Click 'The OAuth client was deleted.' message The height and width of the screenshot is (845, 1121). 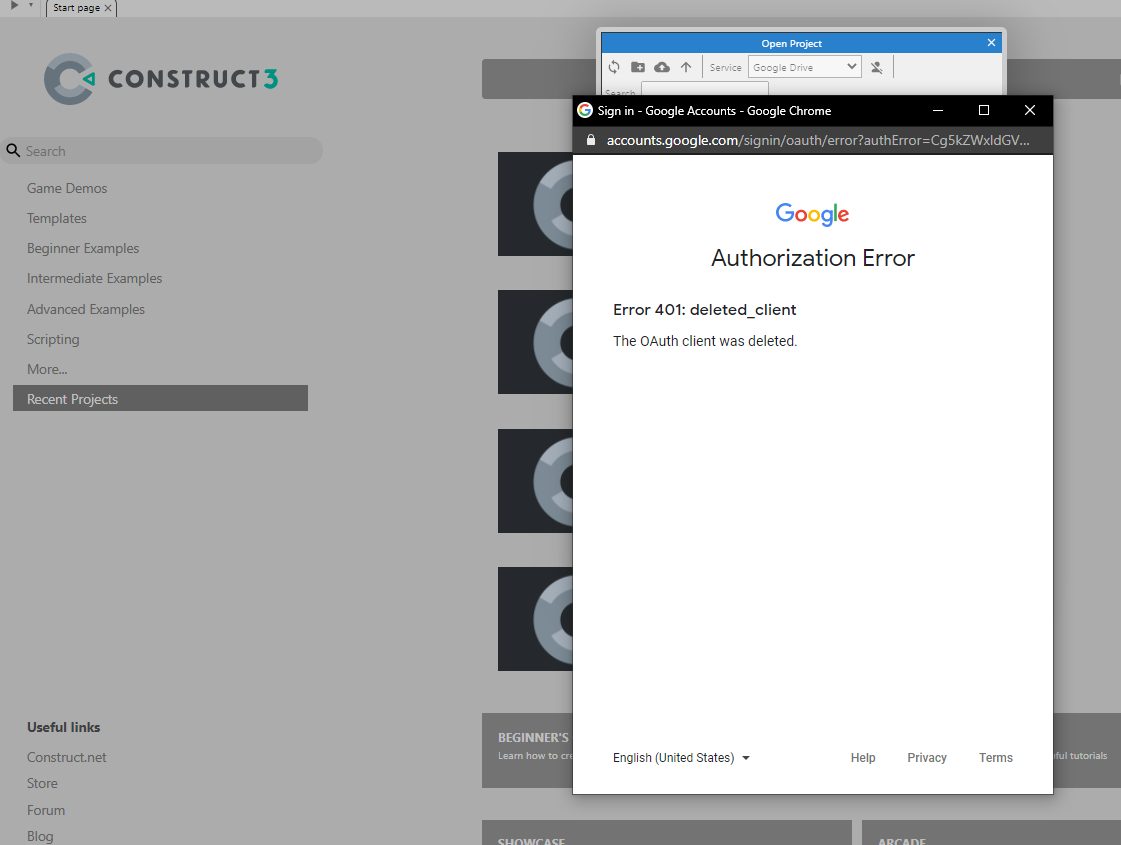pyautogui.click(x=705, y=341)
